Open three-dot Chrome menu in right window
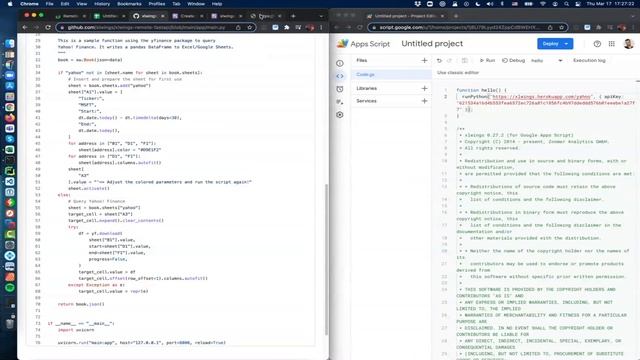 (x=633, y=27)
